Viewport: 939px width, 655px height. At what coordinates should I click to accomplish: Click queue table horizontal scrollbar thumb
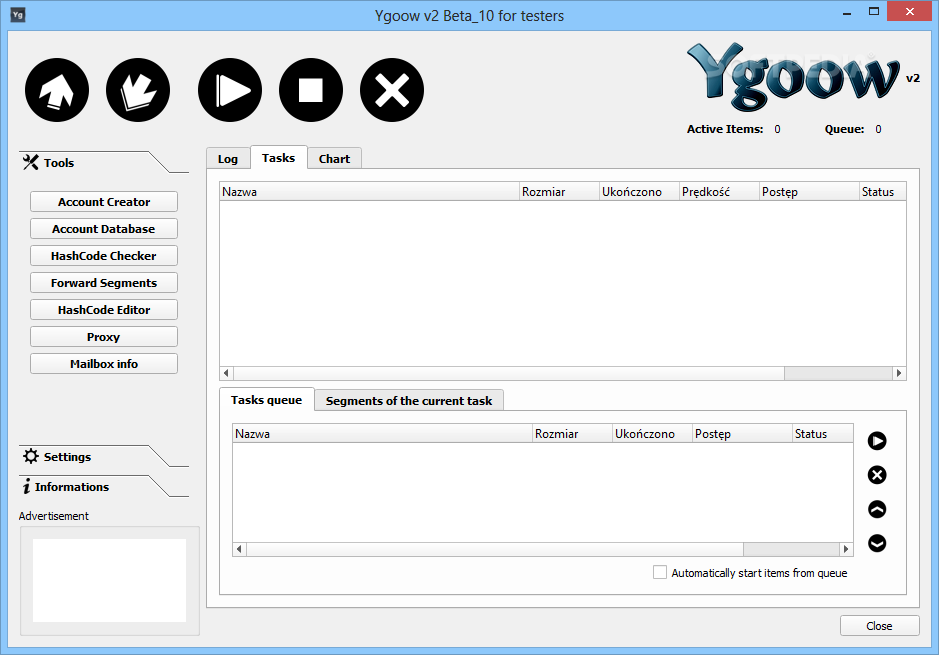(495, 549)
